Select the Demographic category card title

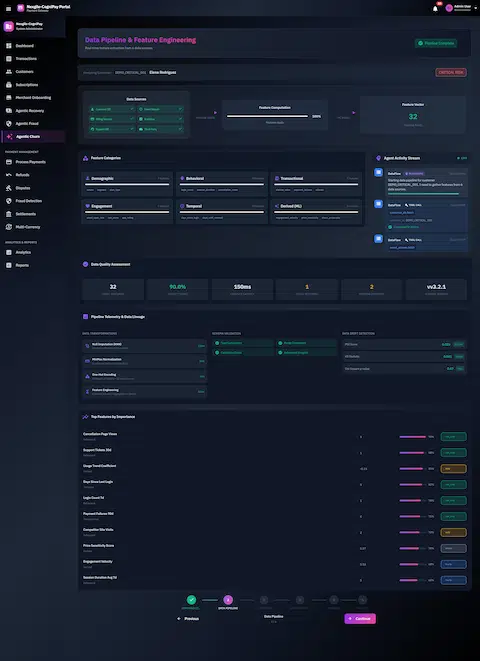[x=103, y=178]
